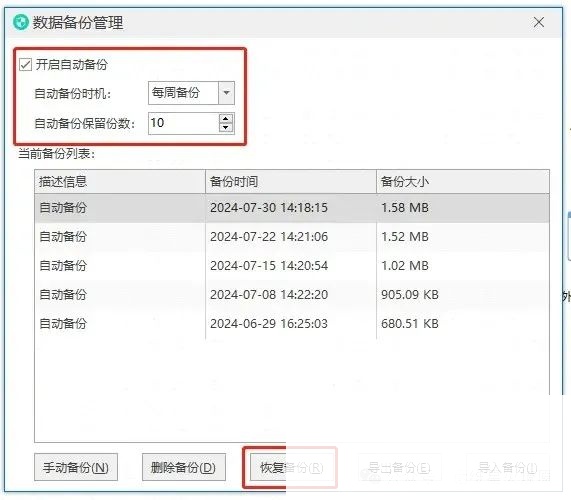Sort list by 备份大小 column header
The height and width of the screenshot is (500, 571).
tap(463, 181)
